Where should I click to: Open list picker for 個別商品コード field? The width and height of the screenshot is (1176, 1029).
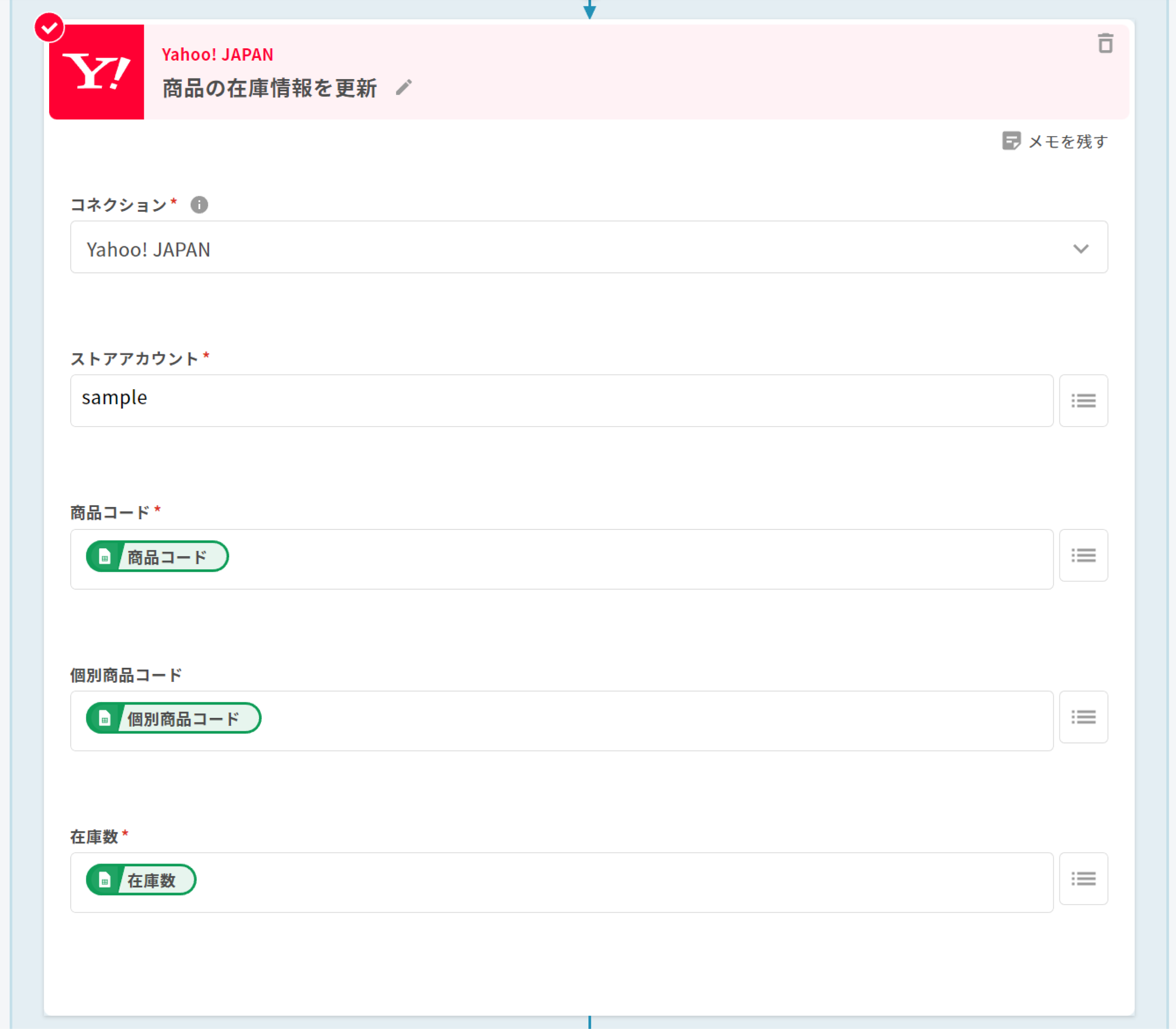coord(1083,717)
